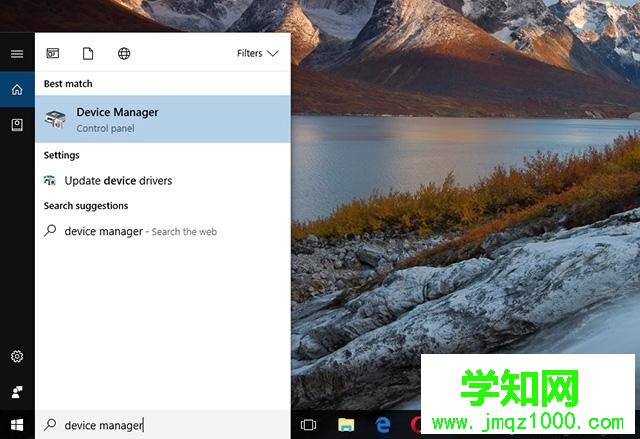Select the Home icon in sidebar
Viewport: 640px width, 439px height.
coord(17,89)
